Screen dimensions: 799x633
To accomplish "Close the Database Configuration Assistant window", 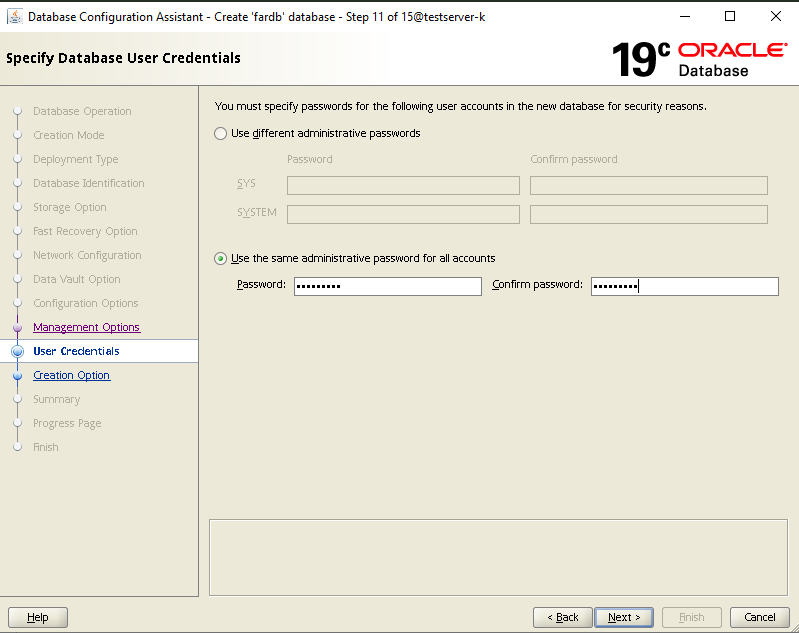I will [776, 16].
